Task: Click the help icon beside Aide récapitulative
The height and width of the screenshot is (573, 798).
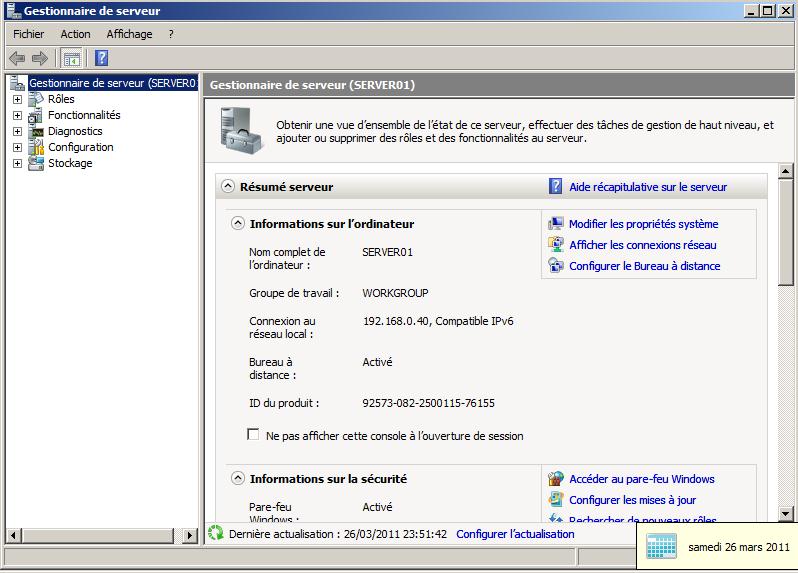Action: [555, 187]
